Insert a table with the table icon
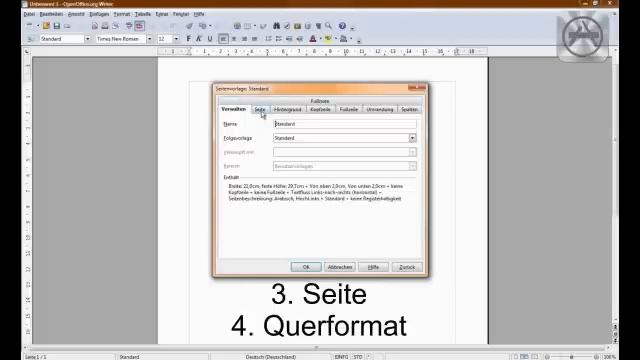This screenshot has height=360, width=640. point(247,26)
